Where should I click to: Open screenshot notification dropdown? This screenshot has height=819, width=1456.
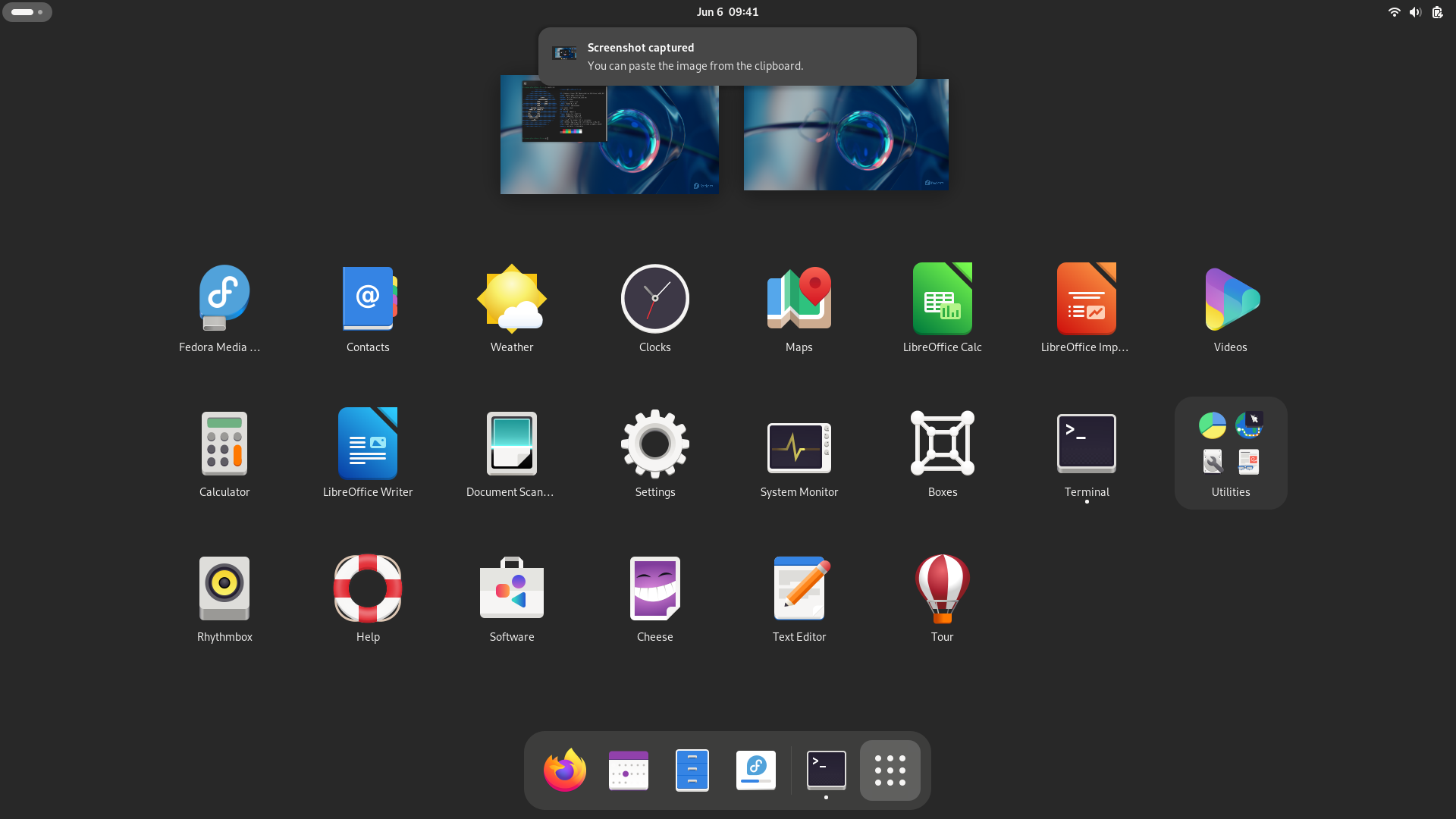[728, 55]
